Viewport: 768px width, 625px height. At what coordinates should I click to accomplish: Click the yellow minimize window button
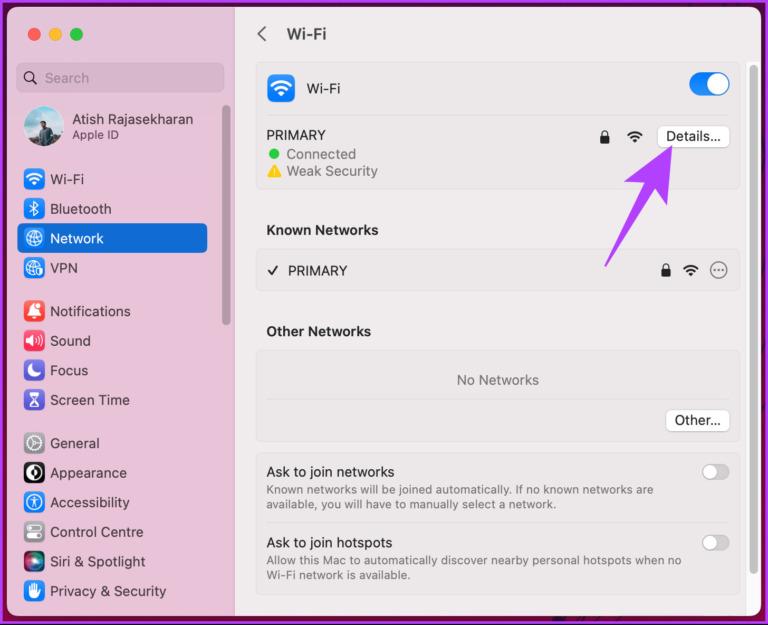coord(55,34)
